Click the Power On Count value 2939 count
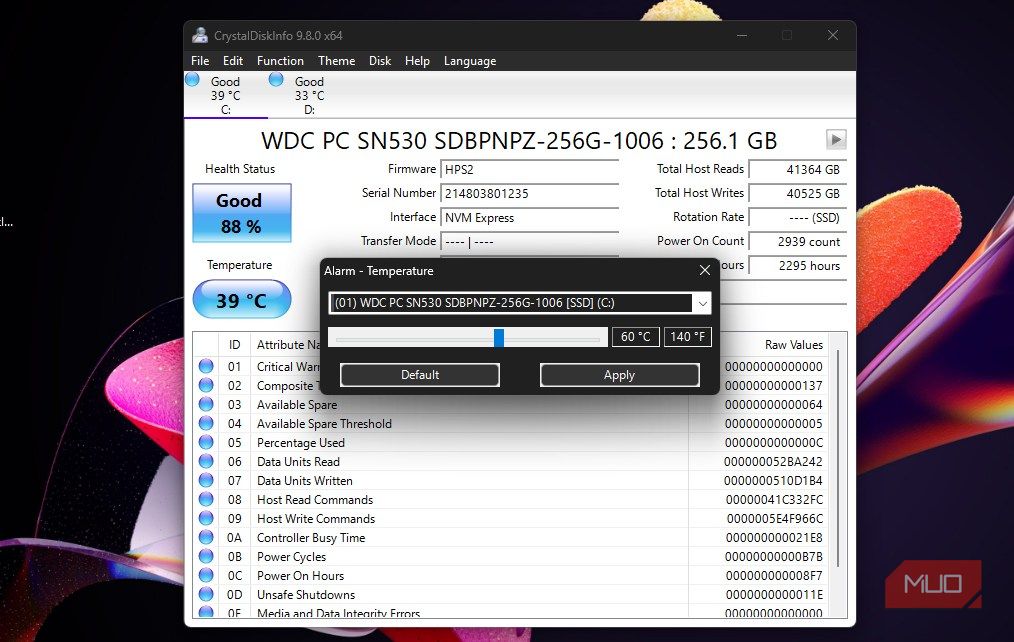This screenshot has width=1014, height=642. tap(798, 242)
